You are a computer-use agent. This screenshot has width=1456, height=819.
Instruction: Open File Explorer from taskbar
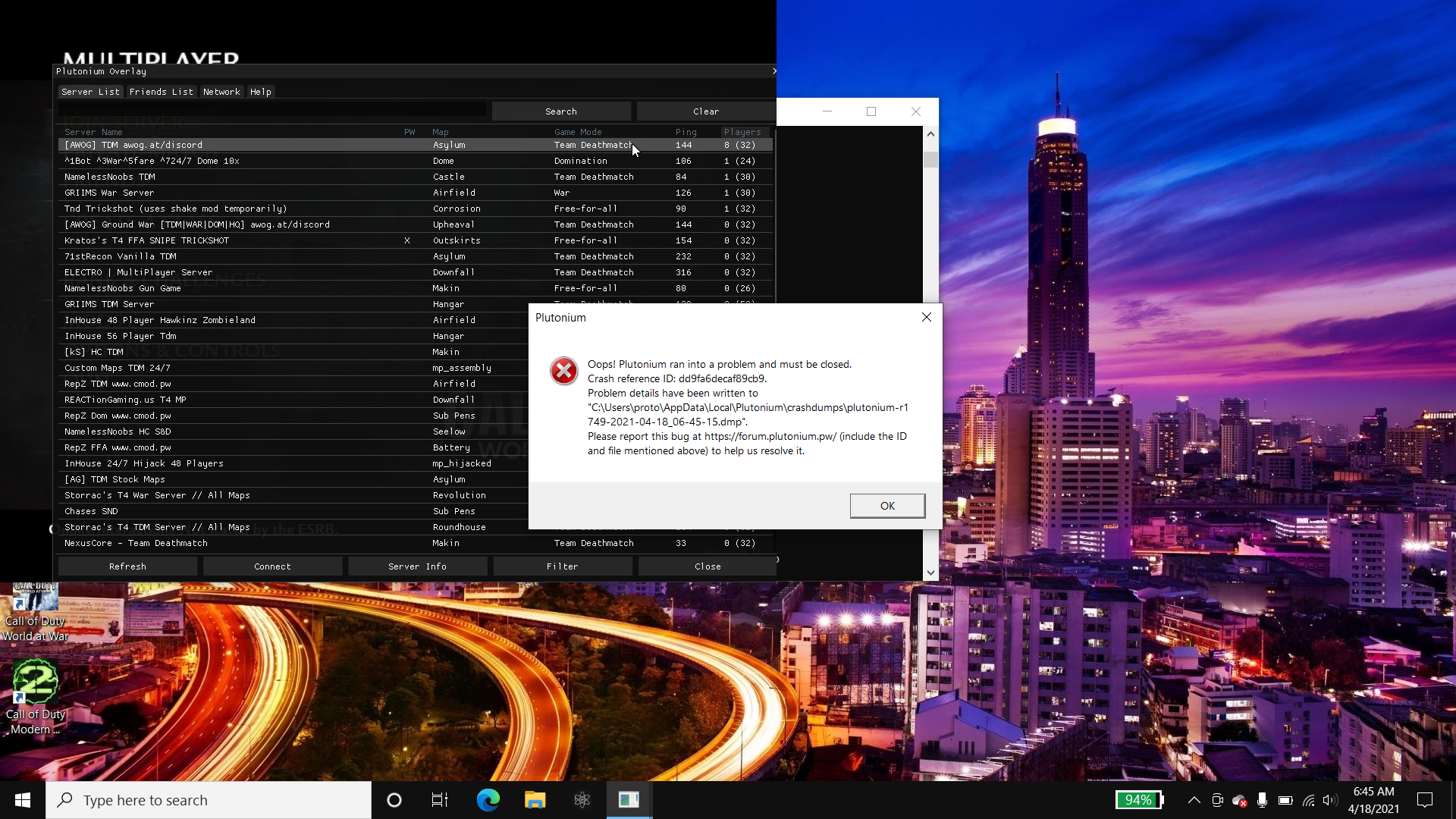(x=535, y=800)
